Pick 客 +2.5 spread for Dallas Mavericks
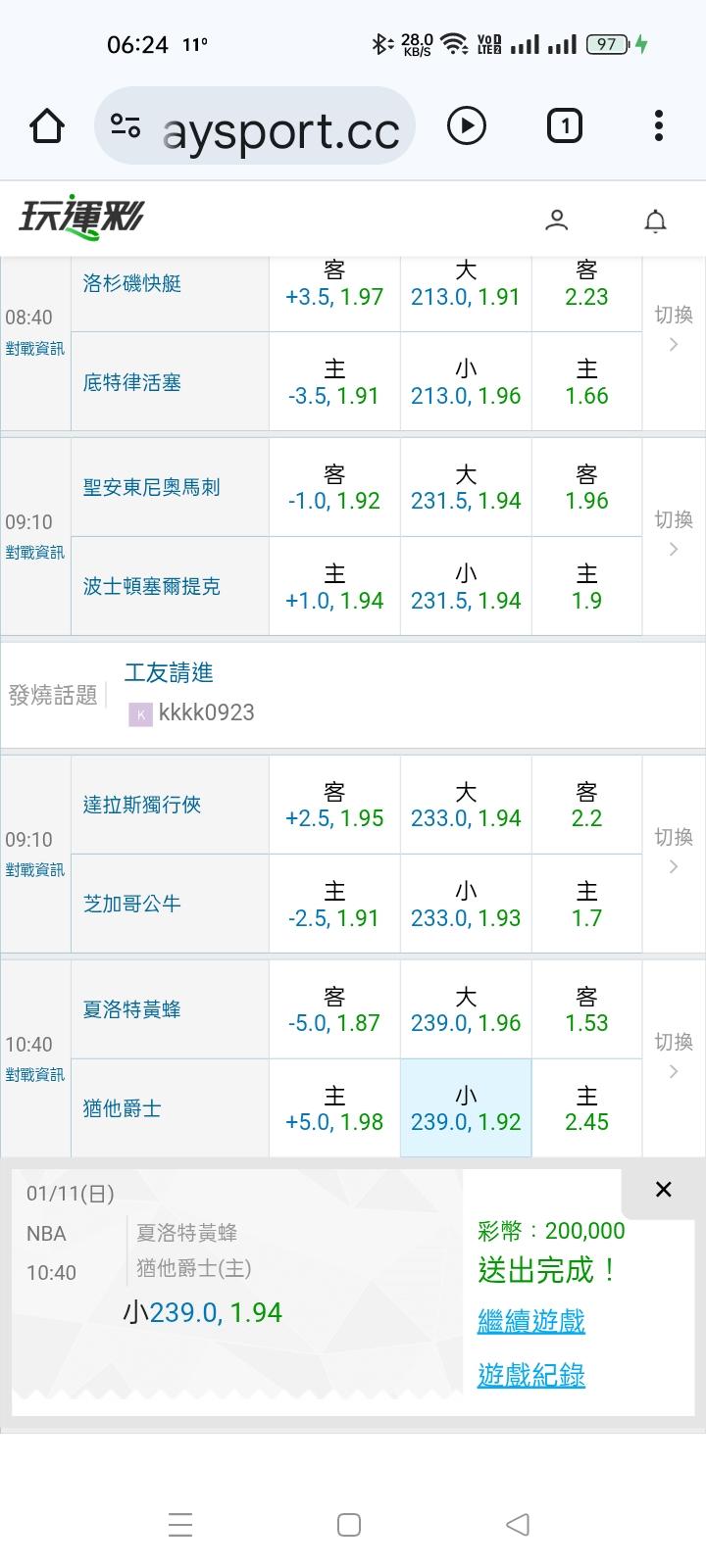Screen dimensions: 706x1568 [x=334, y=805]
